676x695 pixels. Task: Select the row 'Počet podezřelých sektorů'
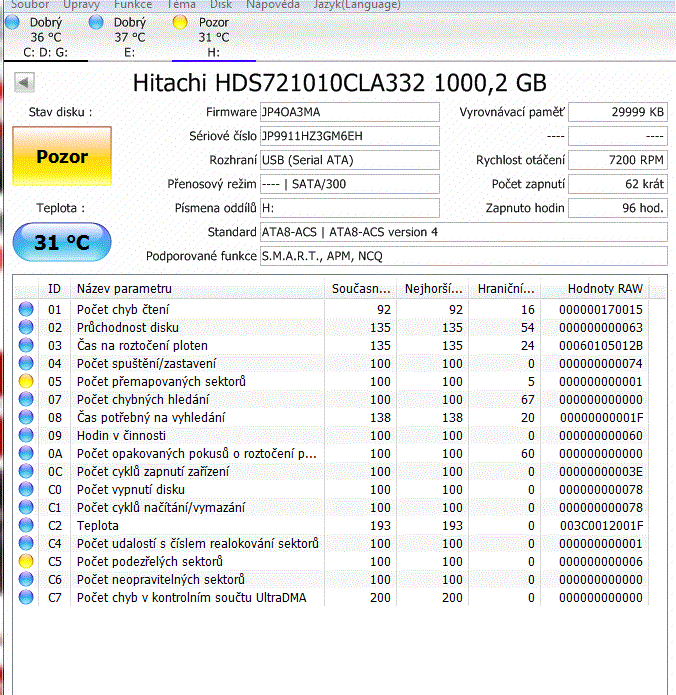[331, 562]
